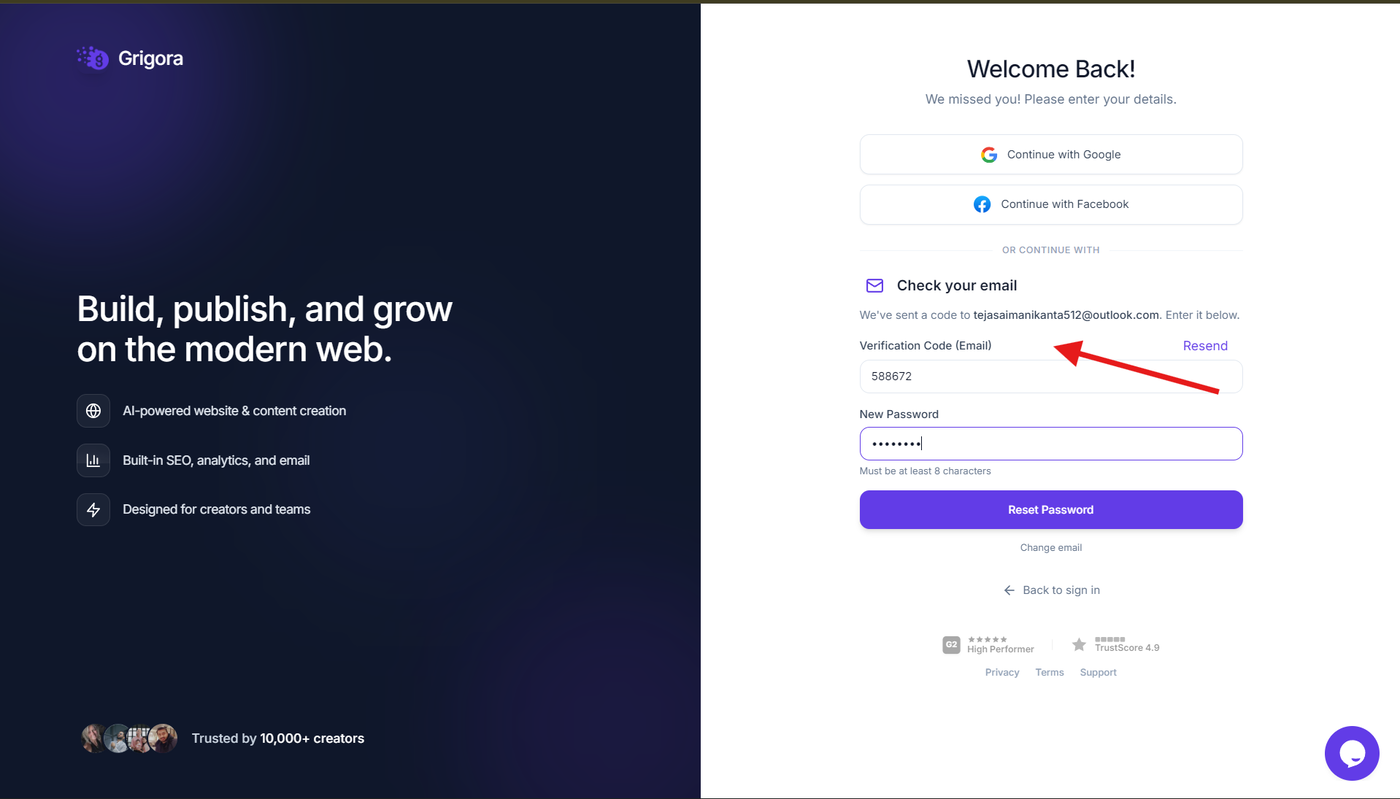Click the bar chart SEO analytics icon
Image resolution: width=1400 pixels, height=799 pixels.
tap(93, 460)
